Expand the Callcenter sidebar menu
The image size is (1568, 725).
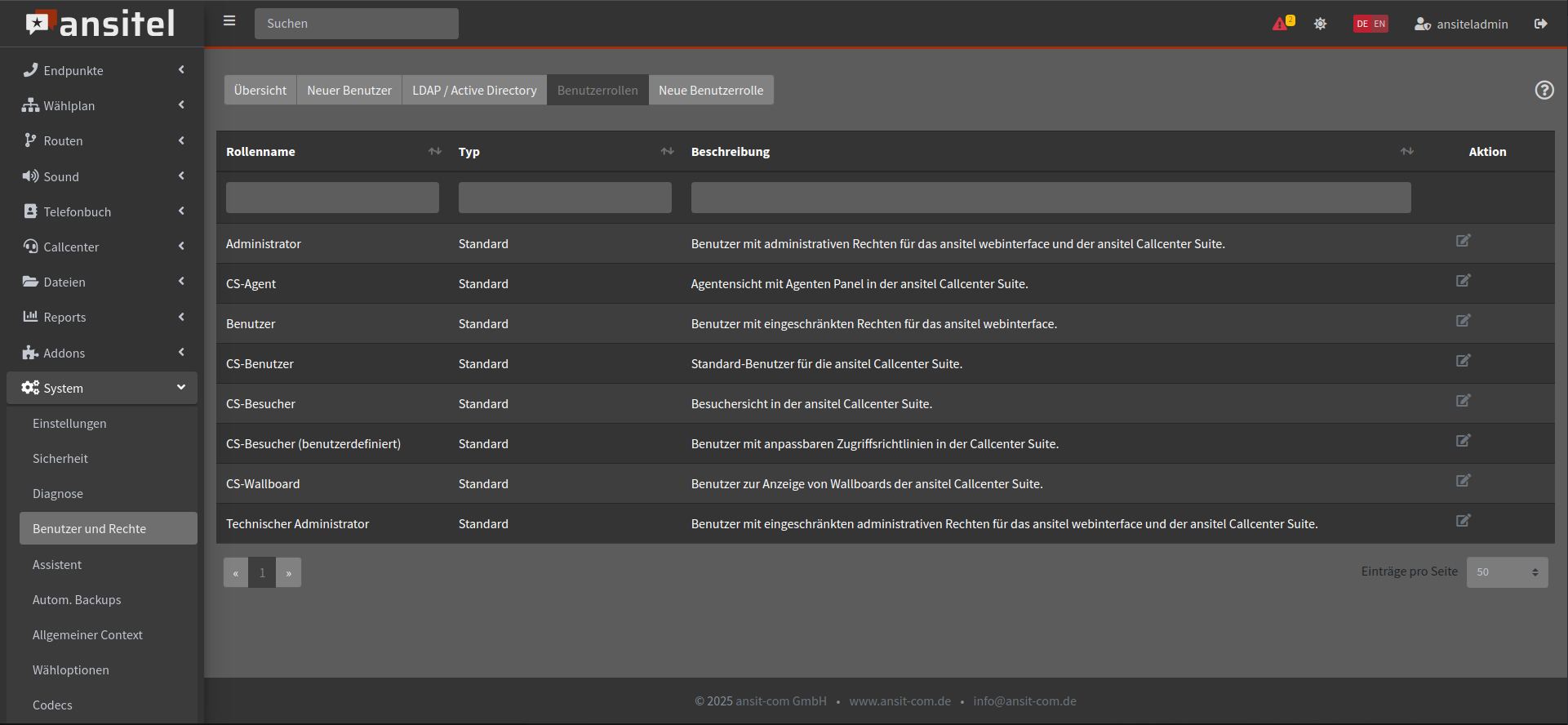[x=102, y=247]
